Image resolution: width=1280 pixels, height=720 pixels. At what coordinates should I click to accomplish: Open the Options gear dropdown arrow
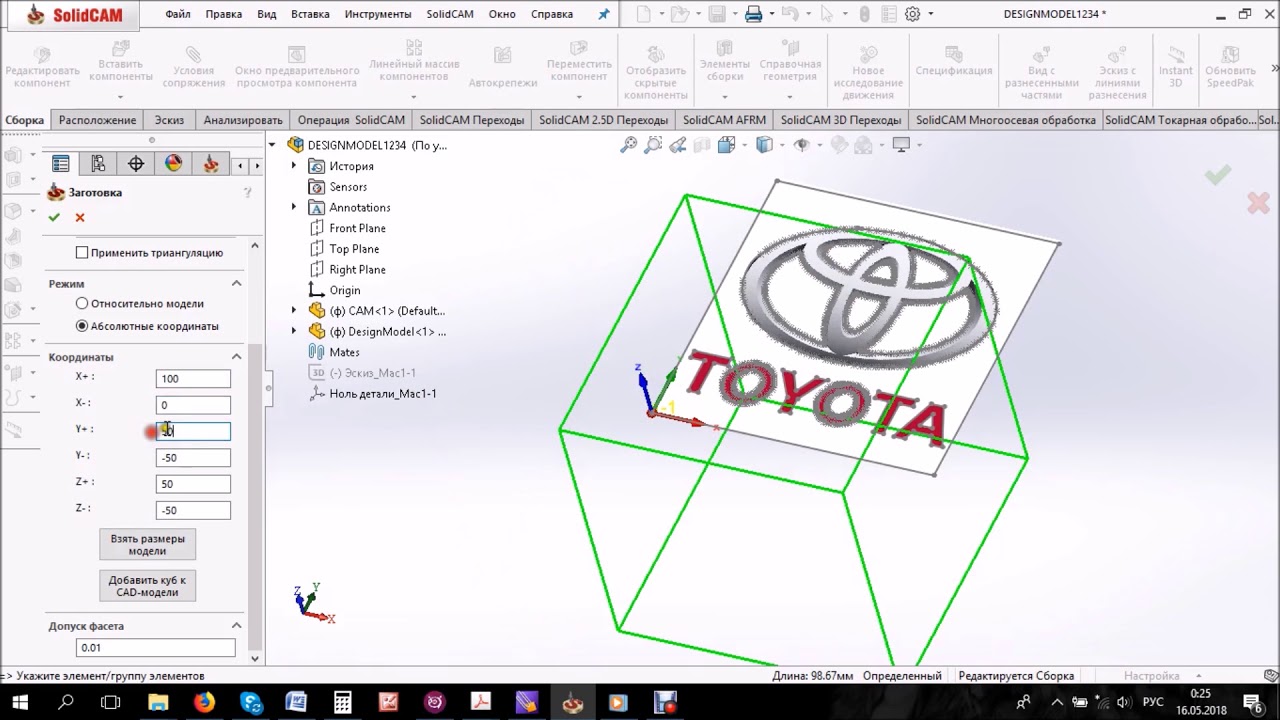point(931,14)
